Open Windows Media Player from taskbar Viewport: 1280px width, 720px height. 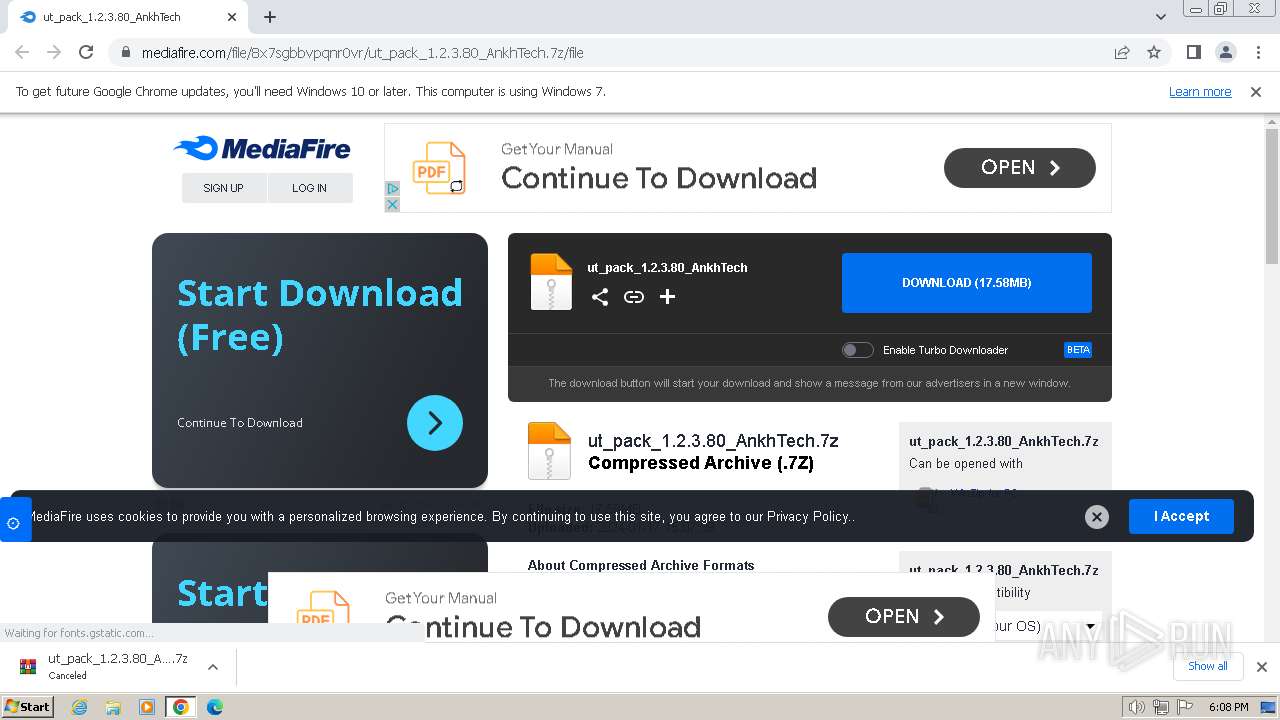(147, 707)
